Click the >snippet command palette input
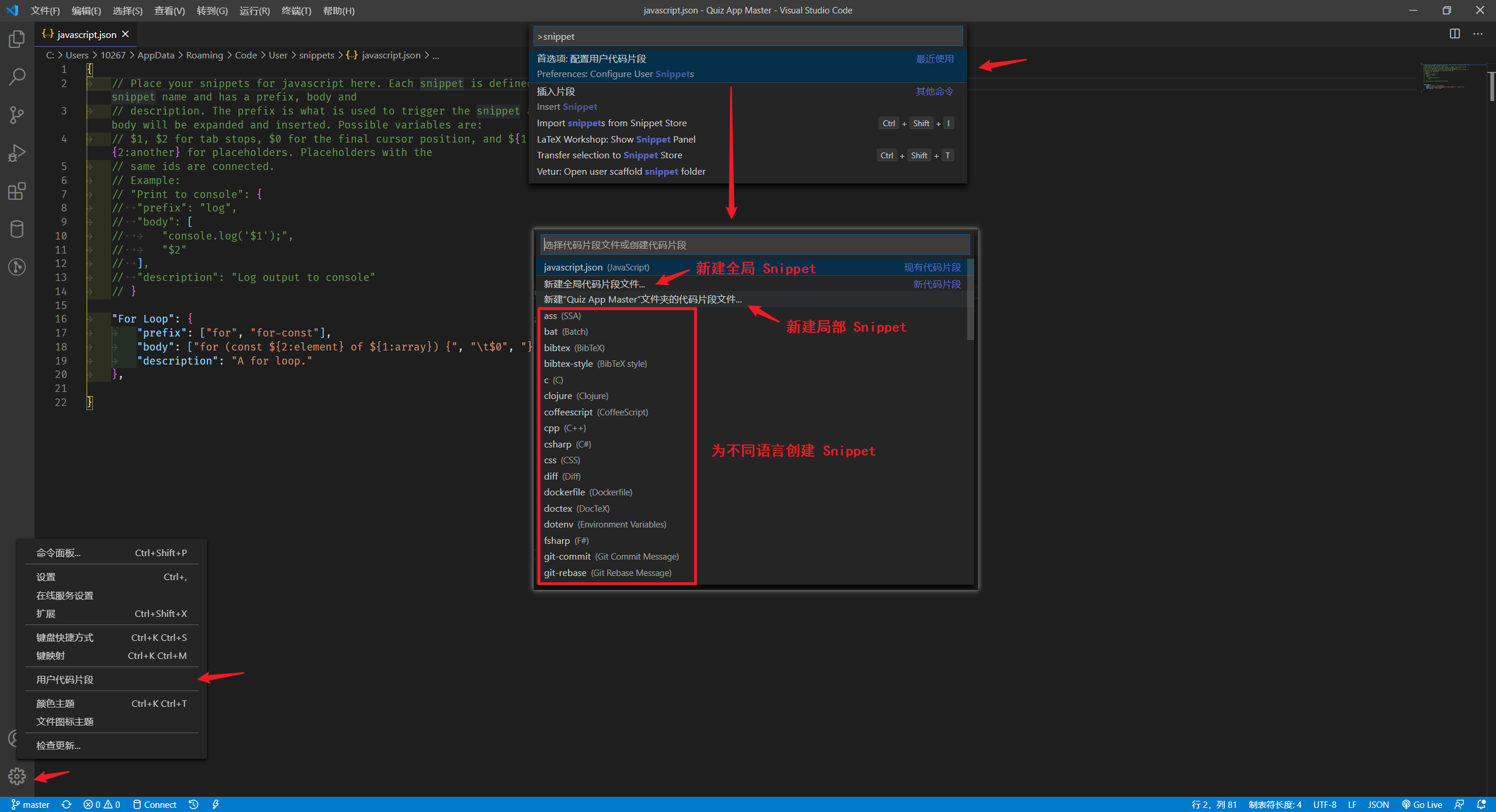The image size is (1496, 812). pyautogui.click(x=747, y=36)
